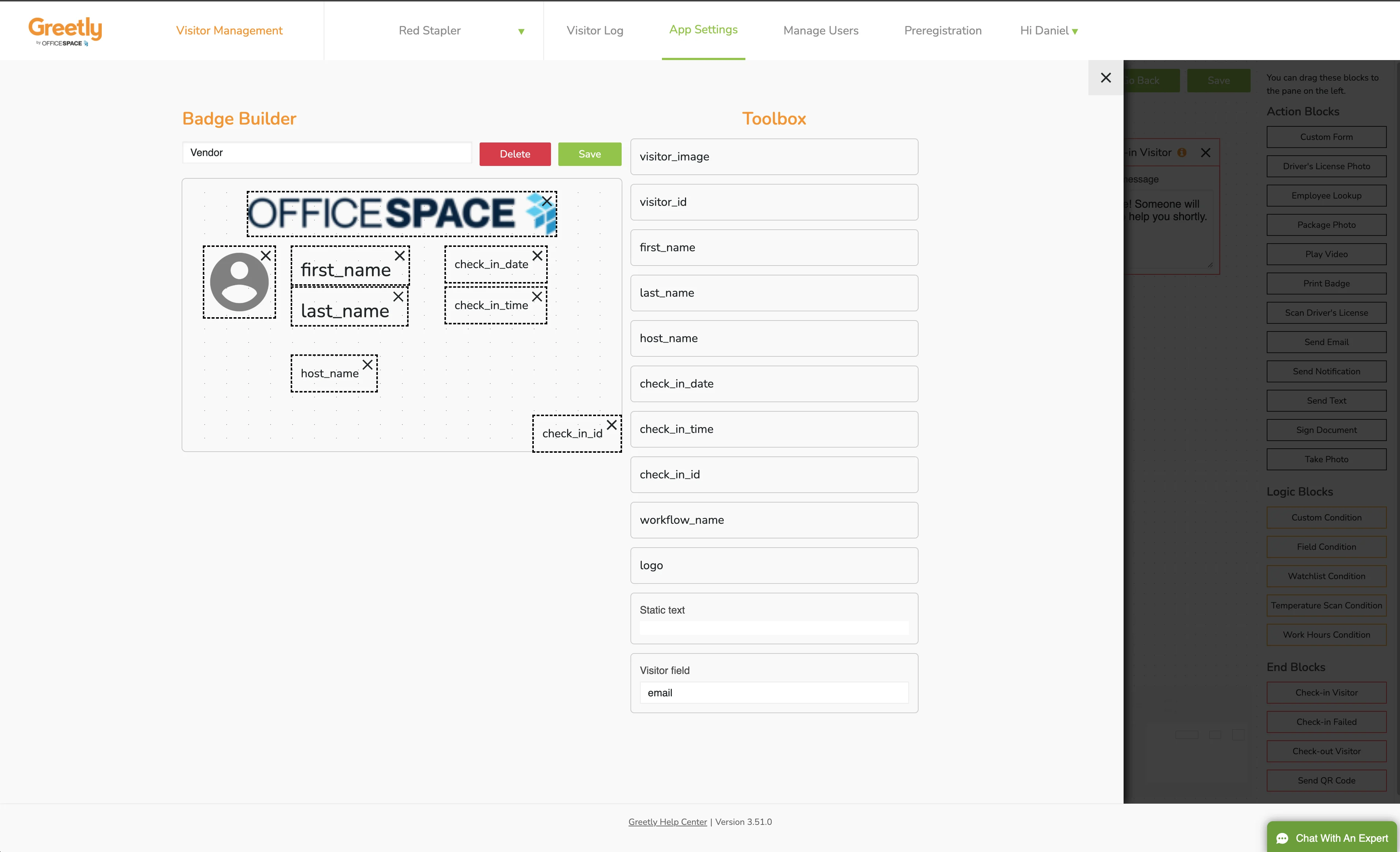1400x852 pixels.
Task: Remove host_name block from badge canvas
Action: [368, 365]
